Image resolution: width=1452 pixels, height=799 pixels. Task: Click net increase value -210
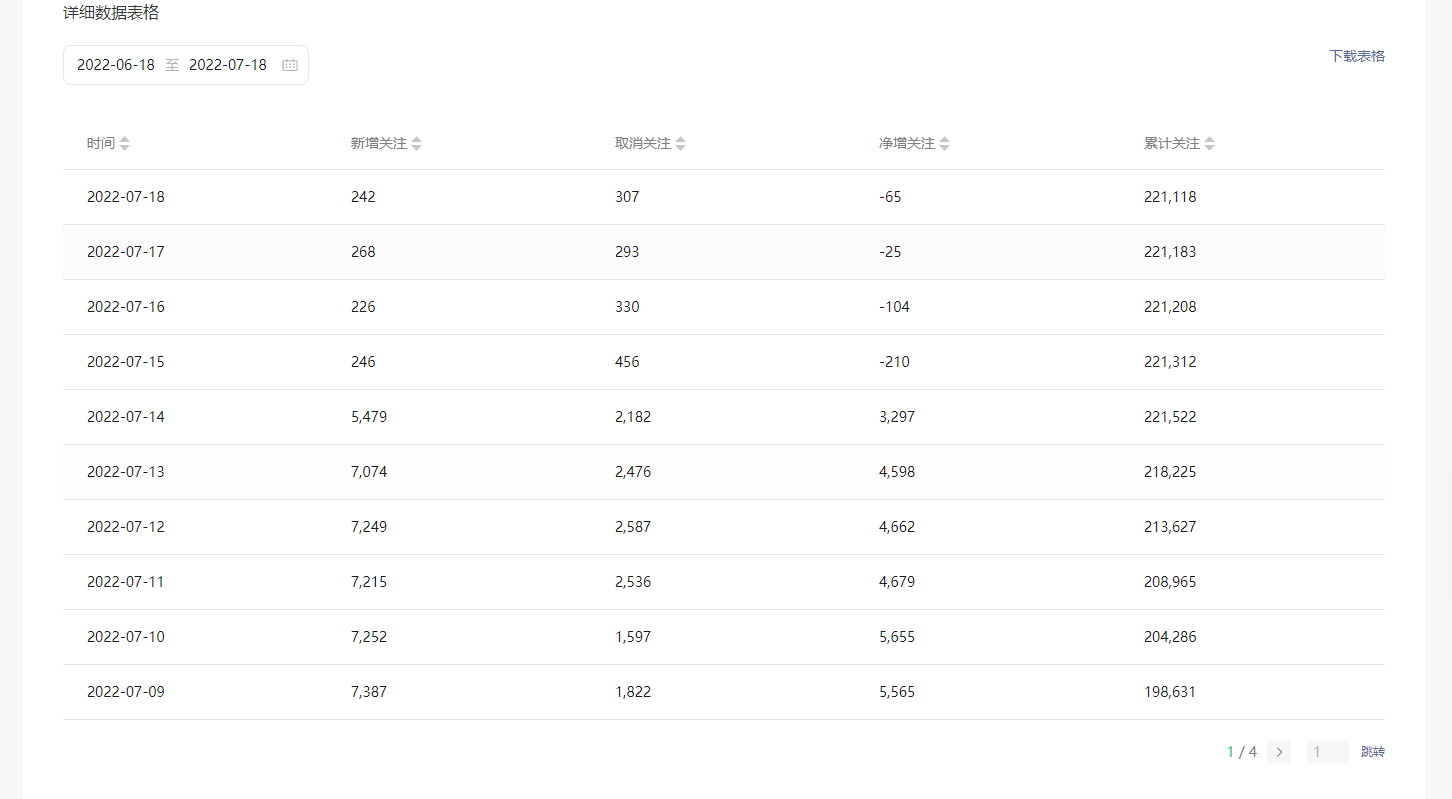pyautogui.click(x=894, y=362)
